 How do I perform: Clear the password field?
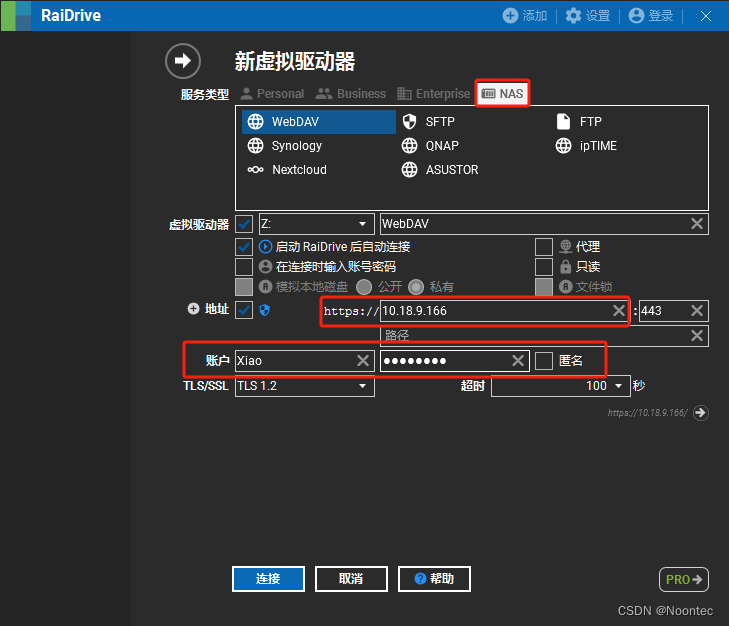(518, 360)
